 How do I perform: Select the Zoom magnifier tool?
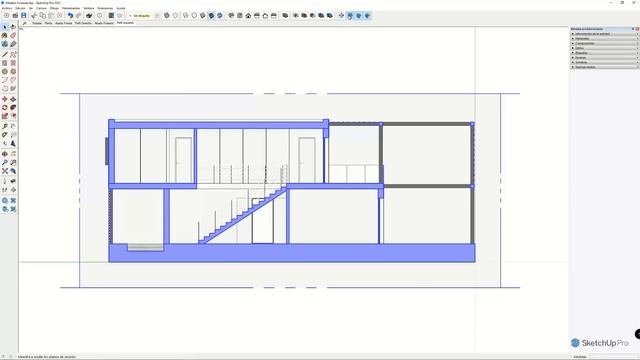(x=5, y=162)
